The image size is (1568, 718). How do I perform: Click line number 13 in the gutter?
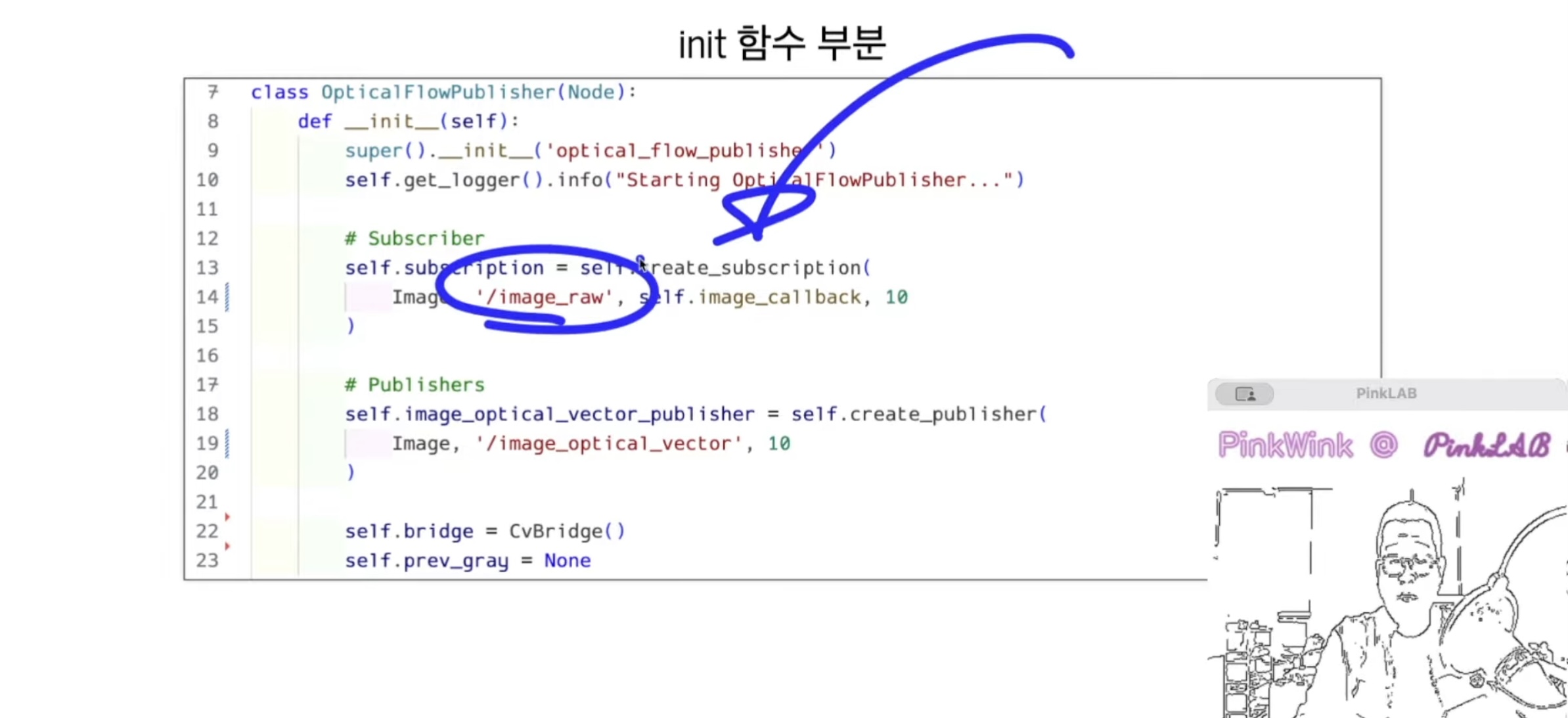tap(208, 268)
